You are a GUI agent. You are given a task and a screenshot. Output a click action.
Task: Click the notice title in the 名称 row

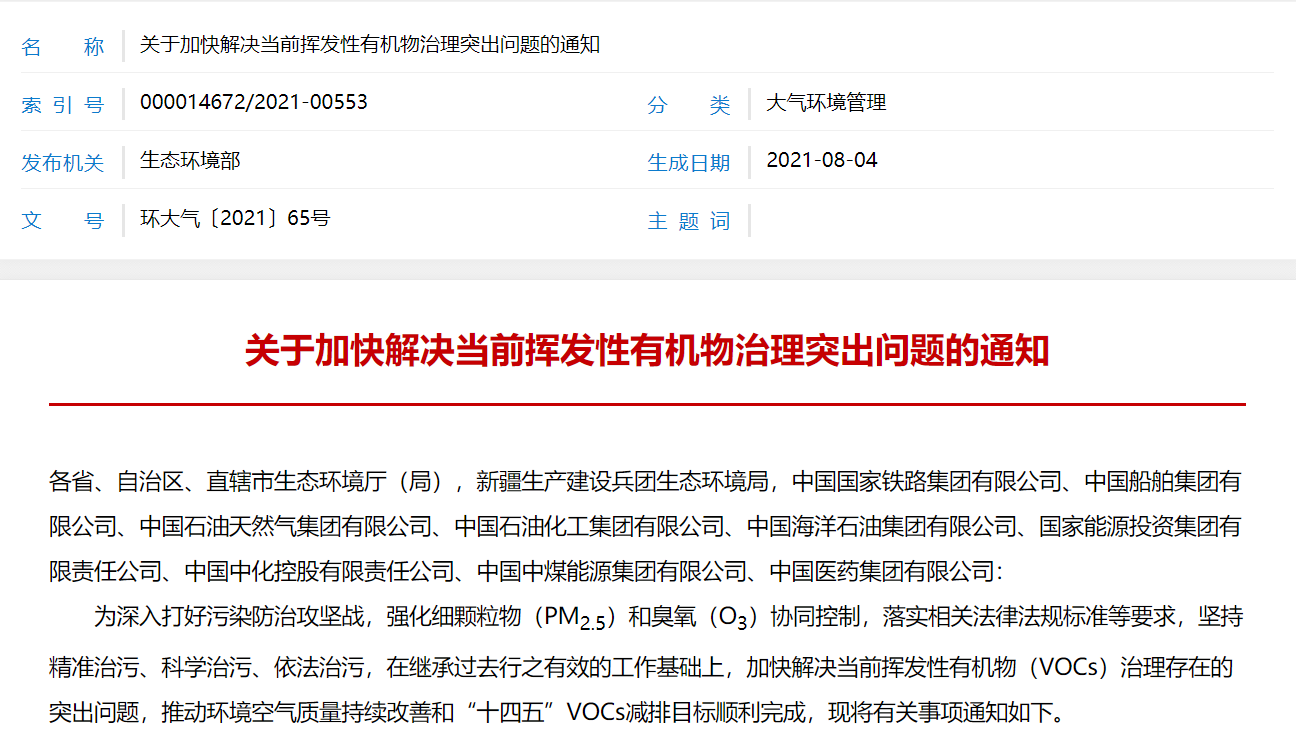[x=369, y=45]
